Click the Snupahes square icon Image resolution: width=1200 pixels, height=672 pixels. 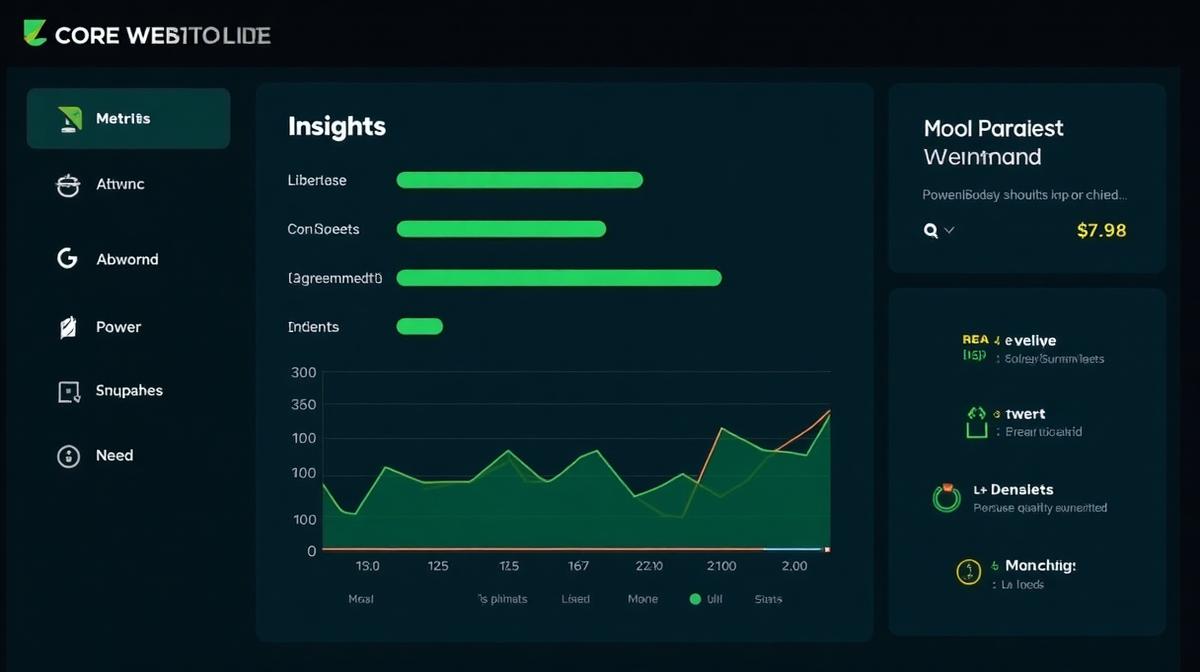click(68, 392)
